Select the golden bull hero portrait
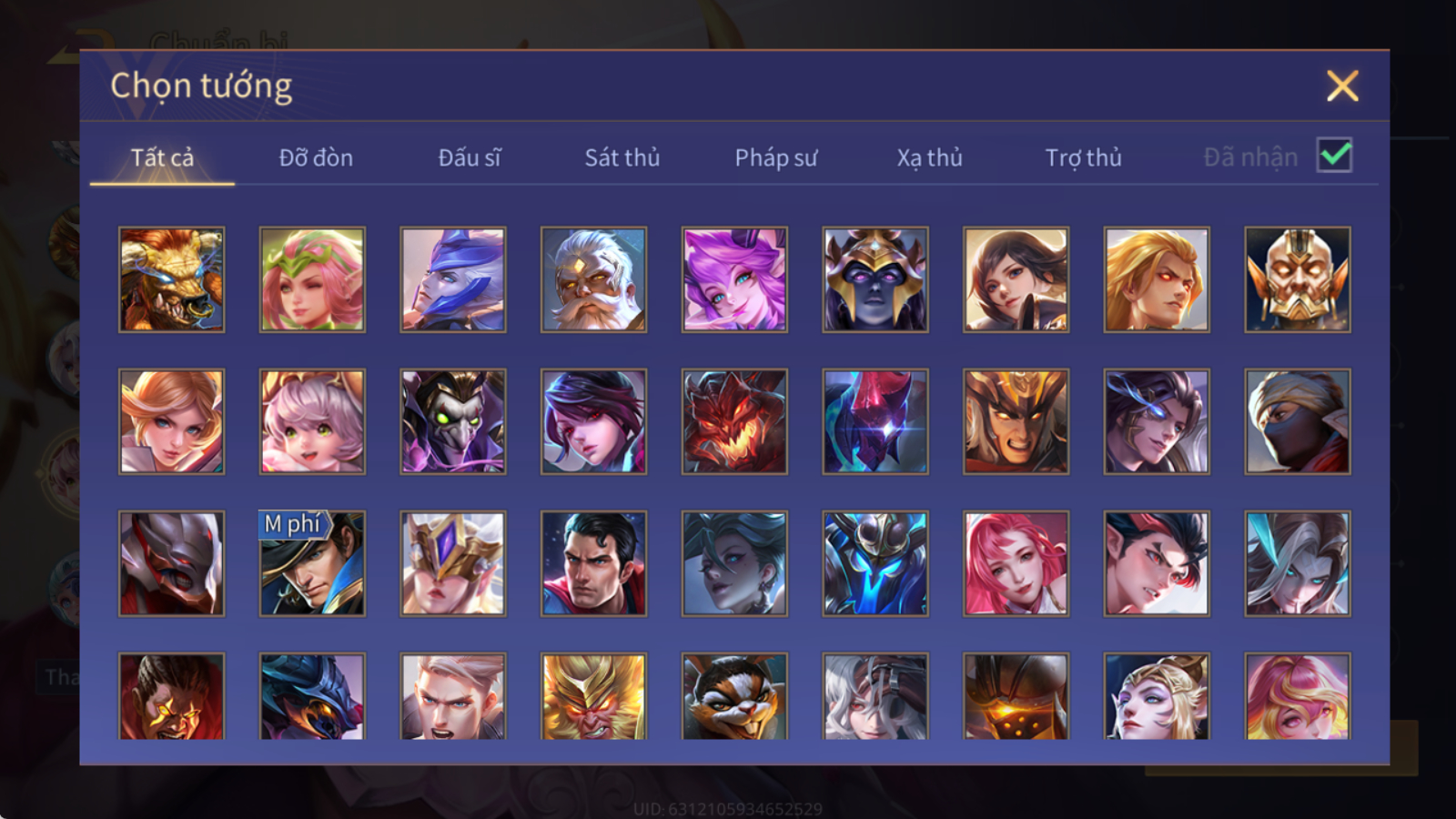1456x819 pixels. (x=171, y=279)
